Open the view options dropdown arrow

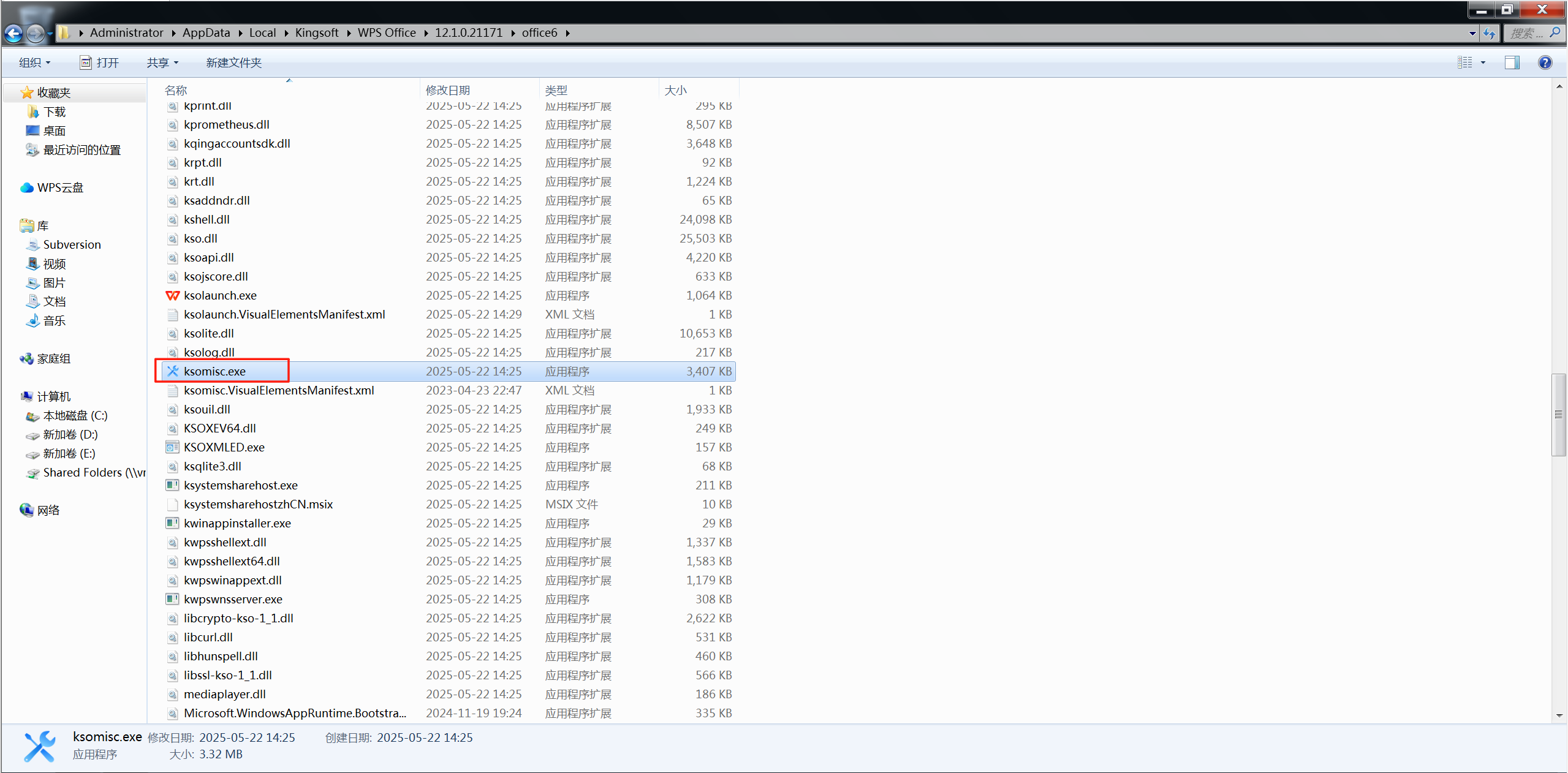click(x=1483, y=62)
